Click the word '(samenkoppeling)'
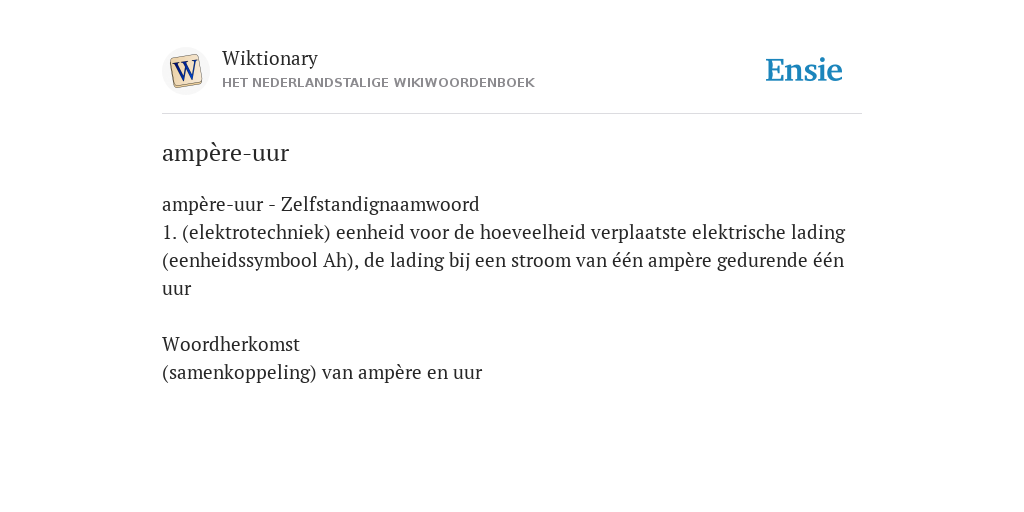This screenshot has width=1024, height=512. (x=239, y=372)
